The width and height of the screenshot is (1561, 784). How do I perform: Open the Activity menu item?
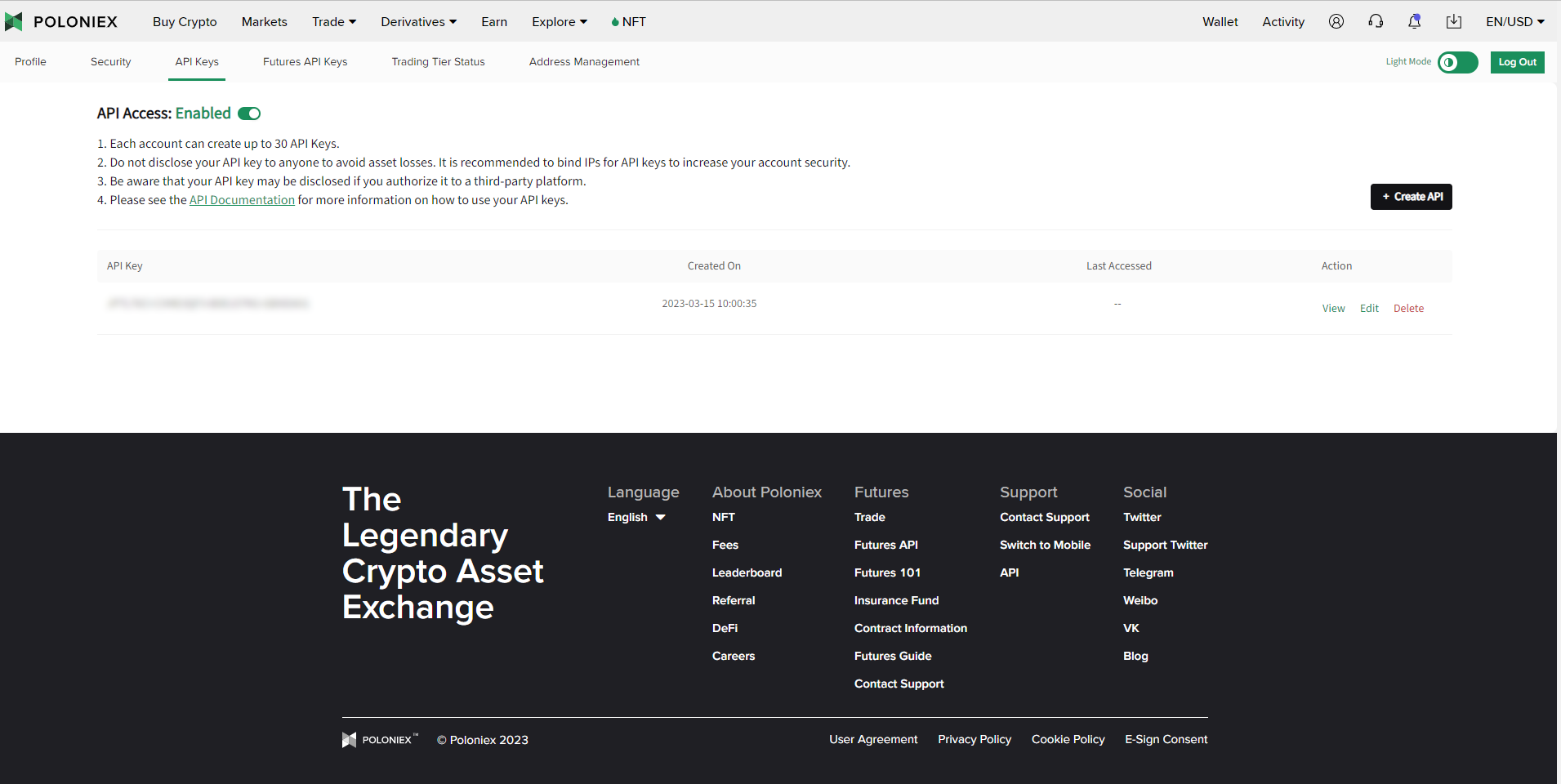click(1283, 22)
